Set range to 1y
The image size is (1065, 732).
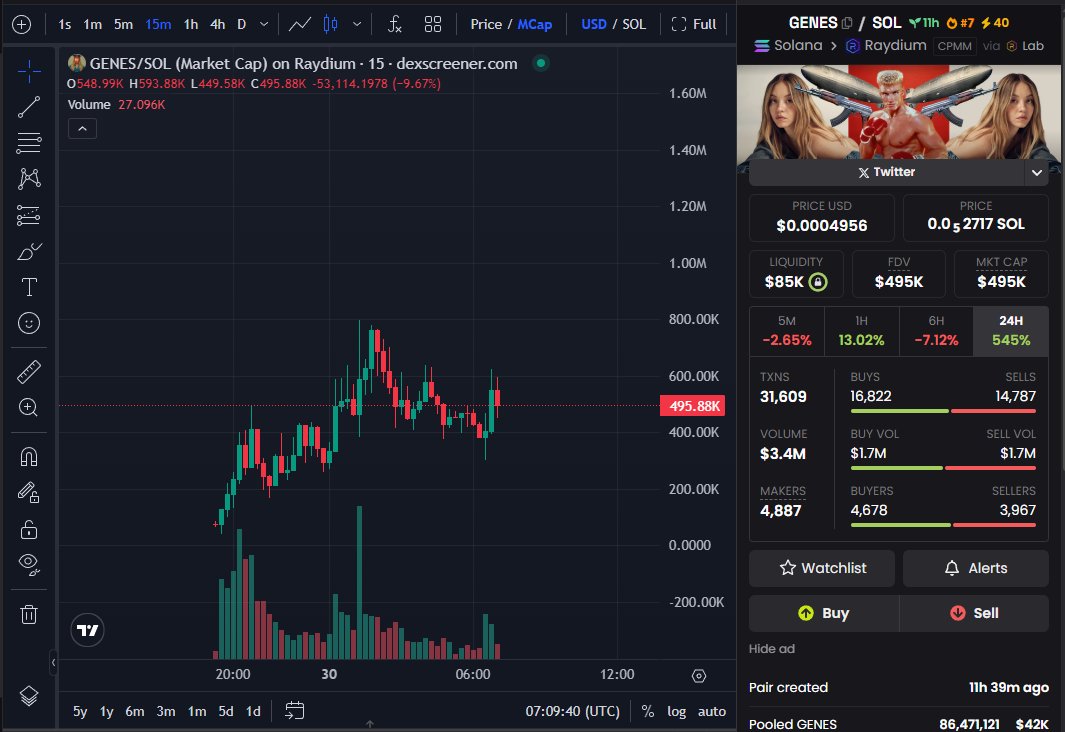(107, 711)
